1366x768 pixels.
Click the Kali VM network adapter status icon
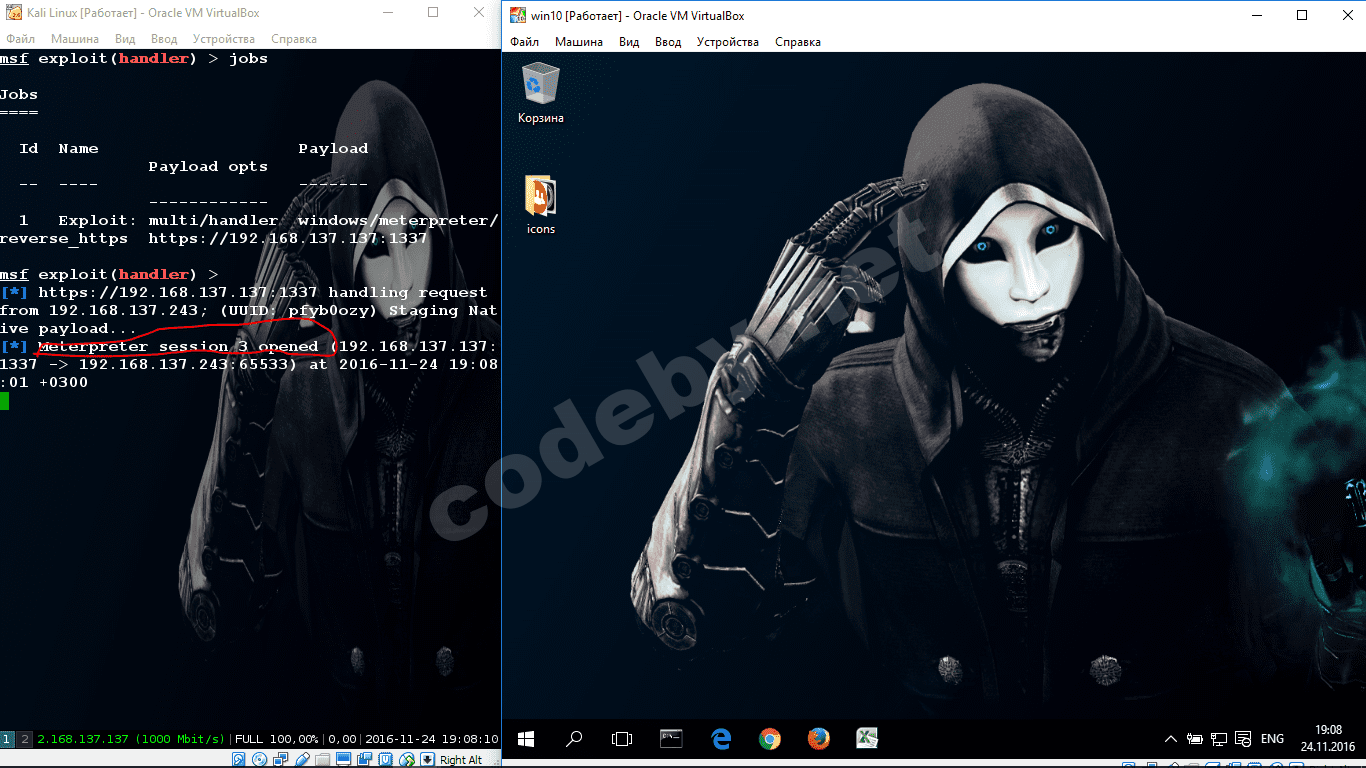280,759
